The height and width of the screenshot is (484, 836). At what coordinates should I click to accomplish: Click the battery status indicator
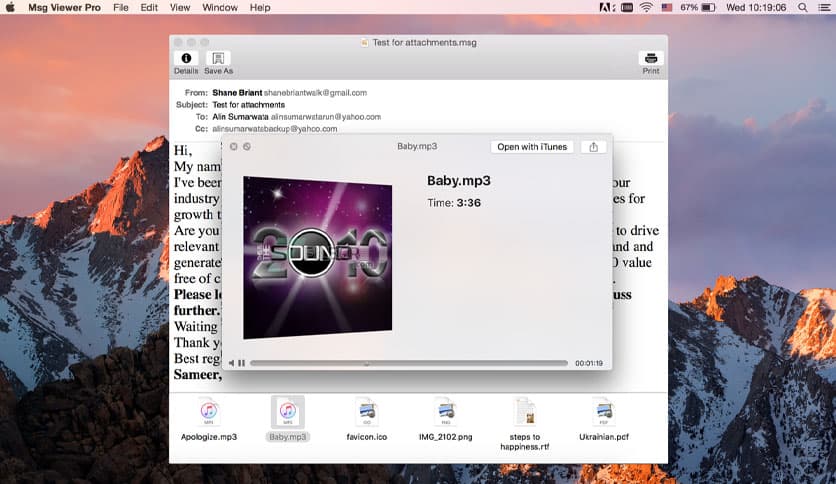pyautogui.click(x=697, y=7)
